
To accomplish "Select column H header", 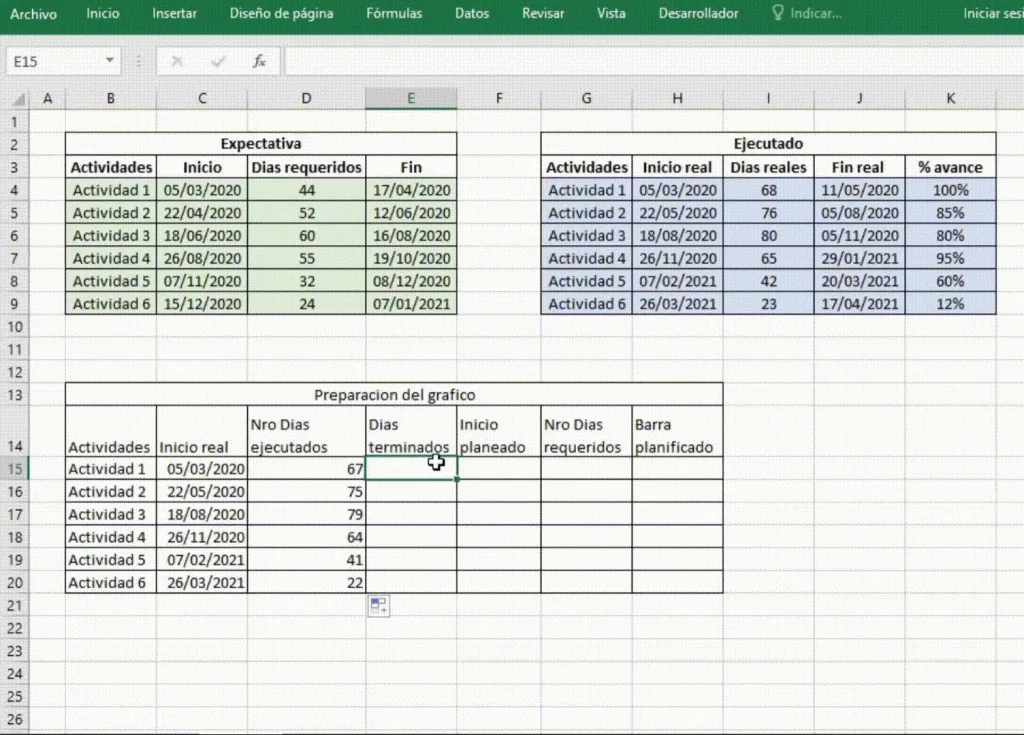I will pos(677,99).
